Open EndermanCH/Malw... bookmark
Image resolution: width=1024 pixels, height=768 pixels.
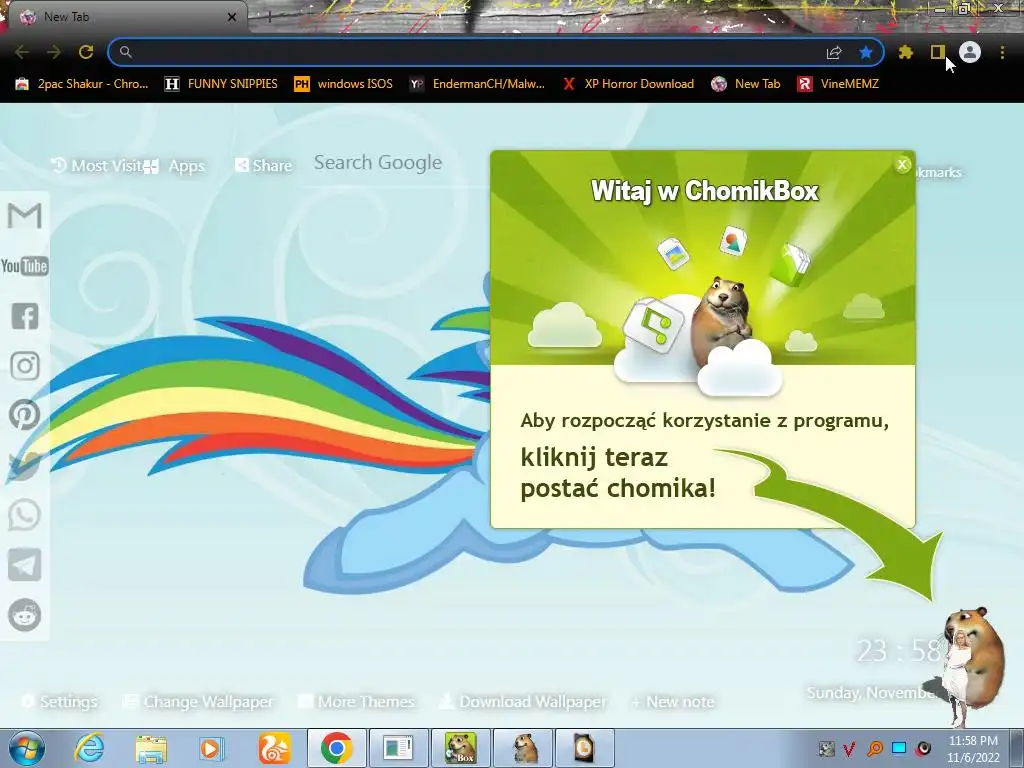477,84
